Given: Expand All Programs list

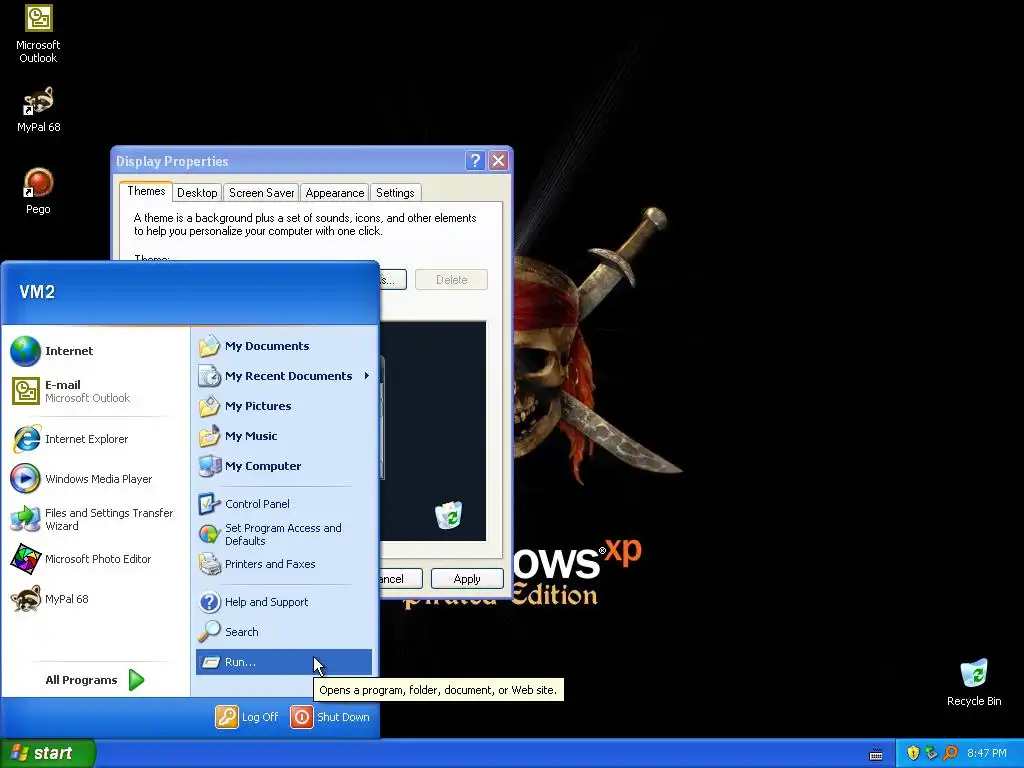Looking at the screenshot, I should (95, 680).
